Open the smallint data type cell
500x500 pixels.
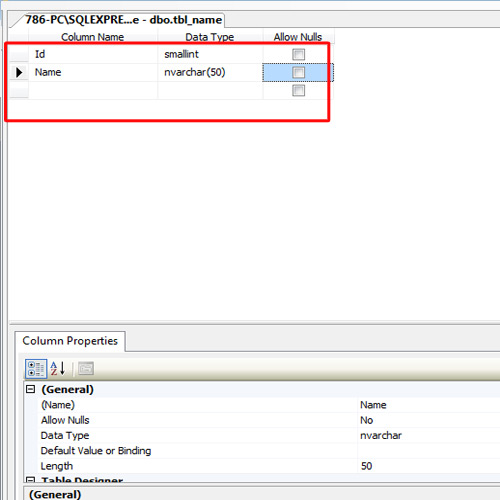[x=210, y=54]
